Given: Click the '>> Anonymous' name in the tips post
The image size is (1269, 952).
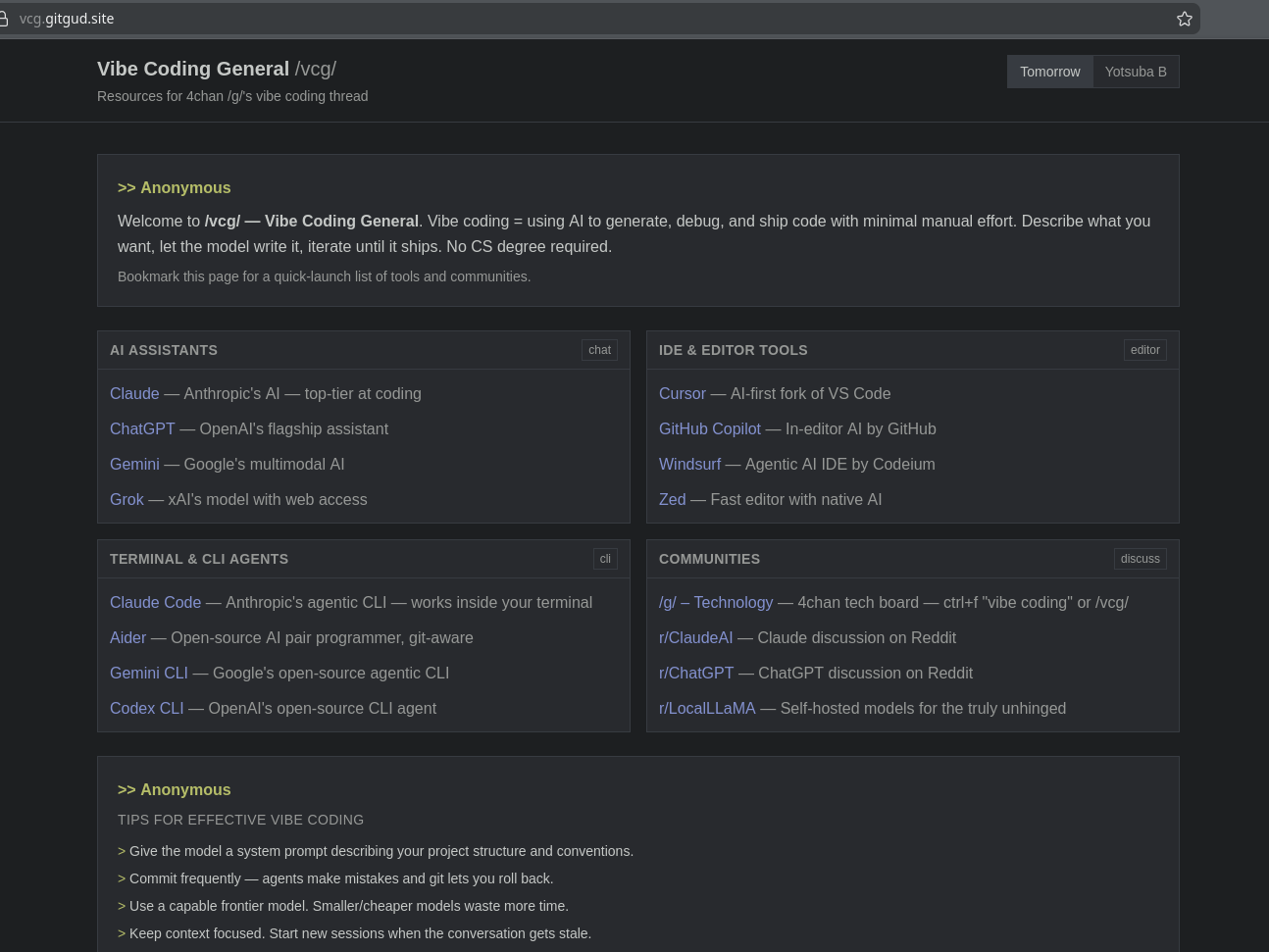Looking at the screenshot, I should point(175,789).
